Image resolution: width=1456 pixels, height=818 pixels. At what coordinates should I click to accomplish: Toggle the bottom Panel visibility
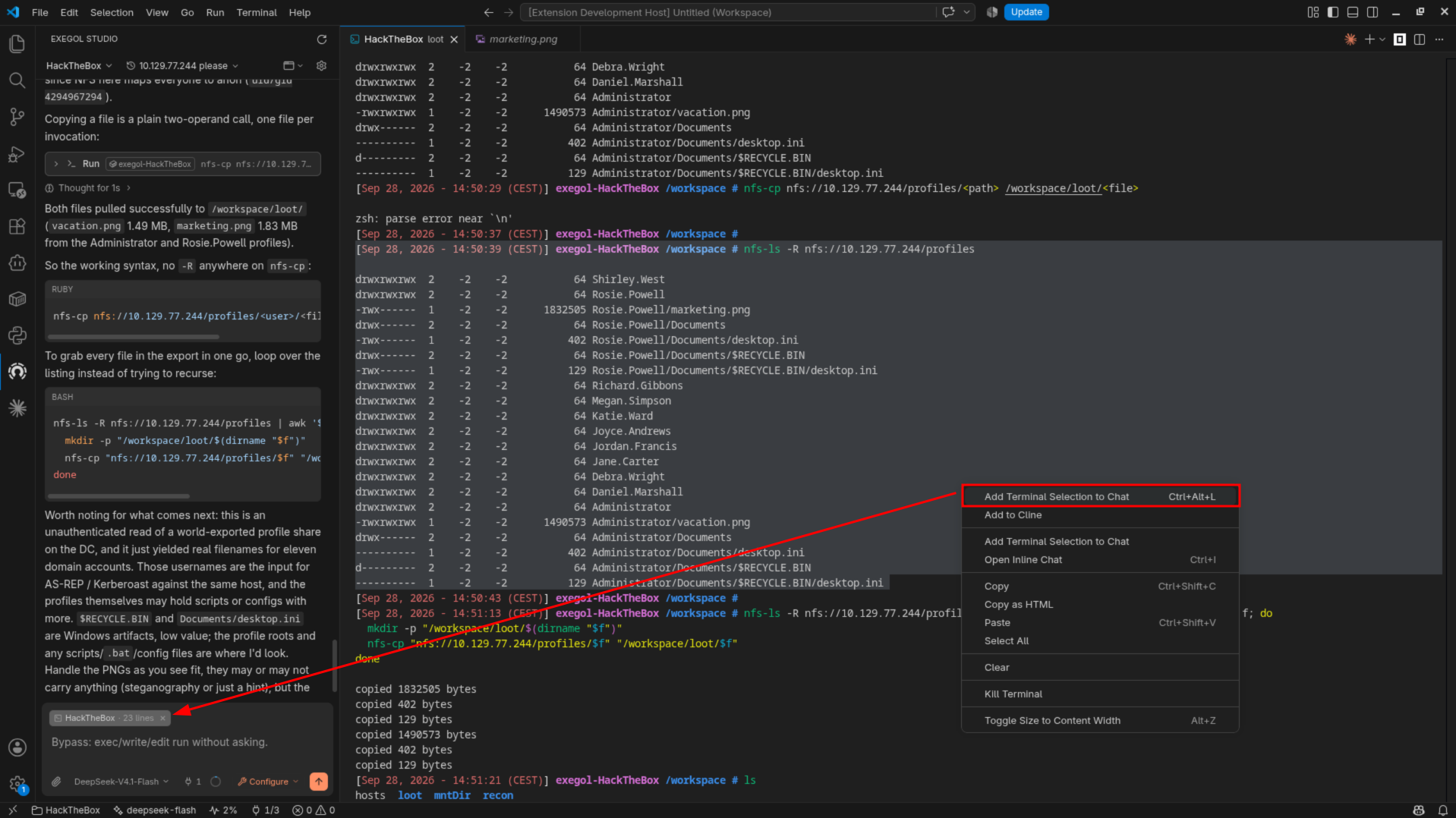click(x=1353, y=12)
